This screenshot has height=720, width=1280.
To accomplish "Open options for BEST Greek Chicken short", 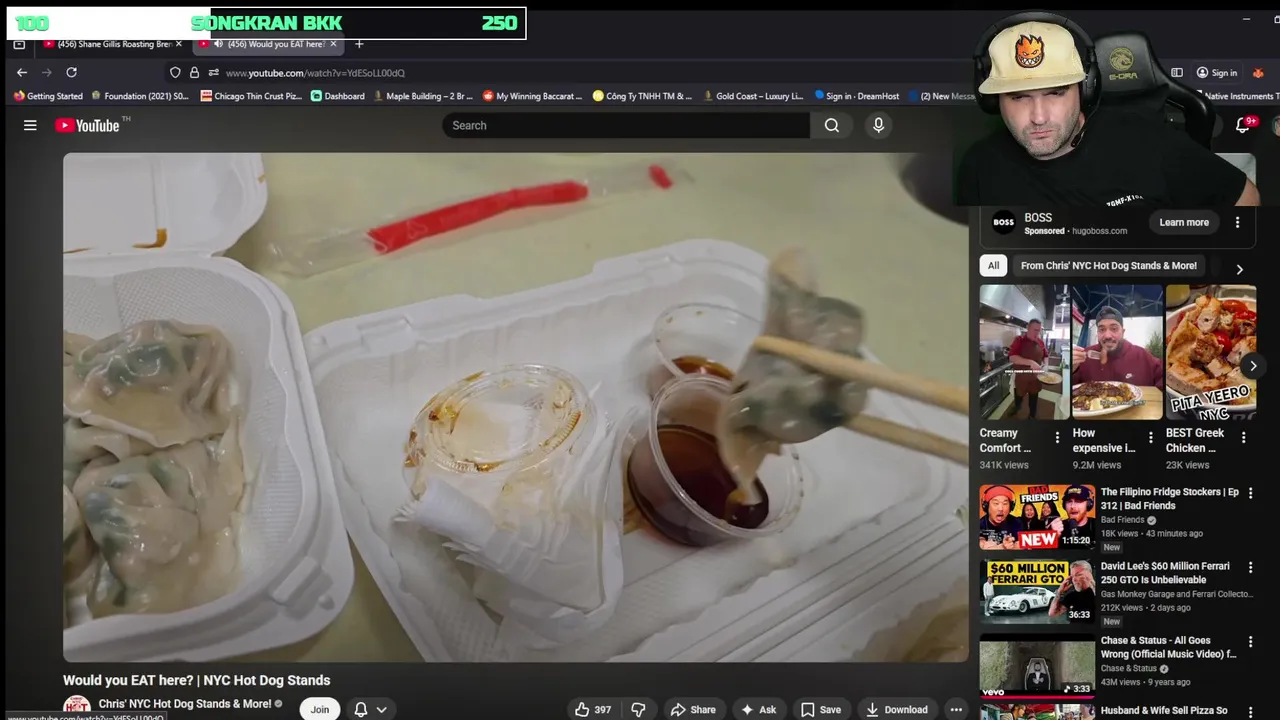I will 1243,438.
